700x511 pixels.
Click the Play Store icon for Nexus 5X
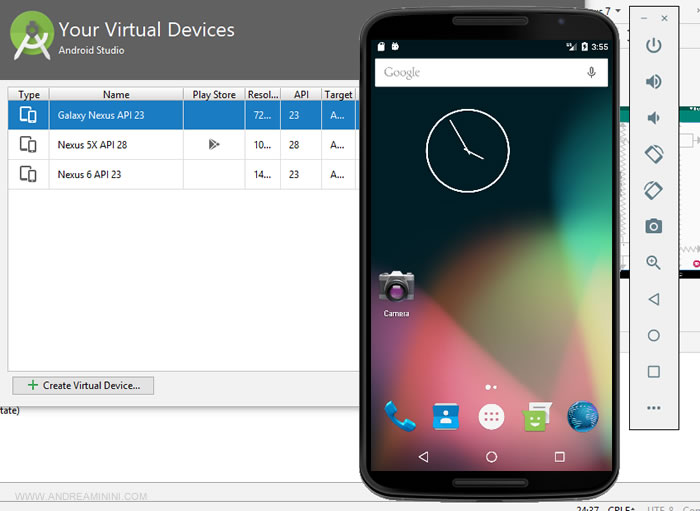click(214, 144)
